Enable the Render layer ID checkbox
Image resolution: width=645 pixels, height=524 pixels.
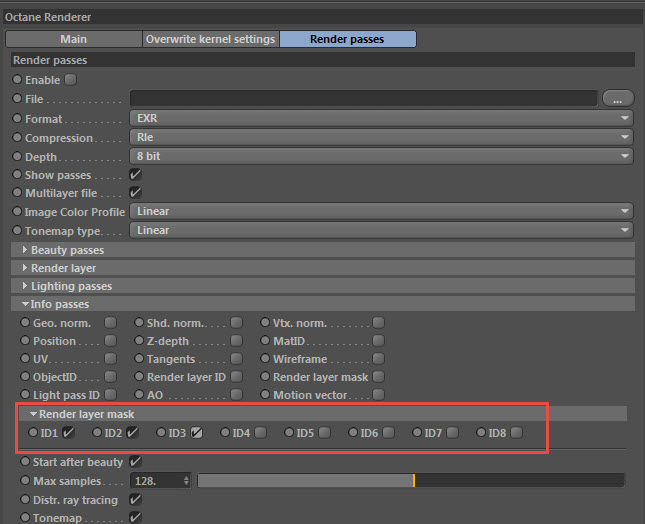coord(237,377)
